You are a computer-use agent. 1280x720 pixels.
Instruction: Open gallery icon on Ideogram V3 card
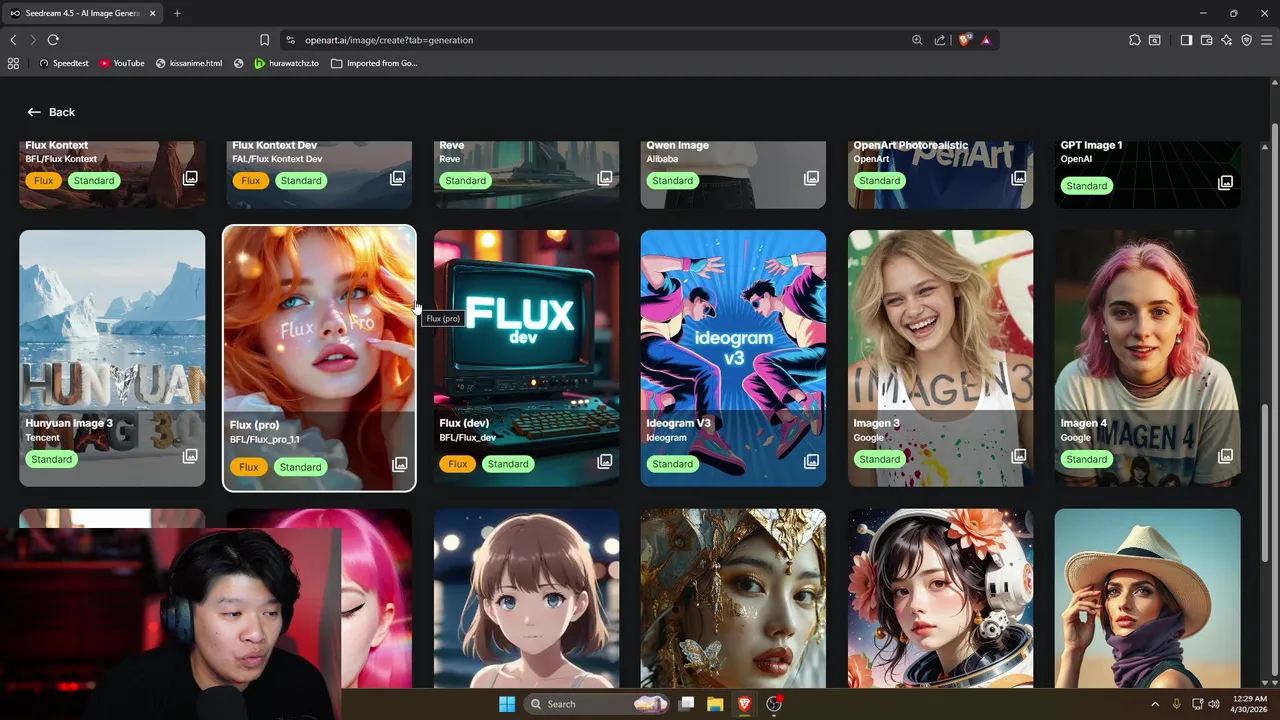tap(811, 461)
